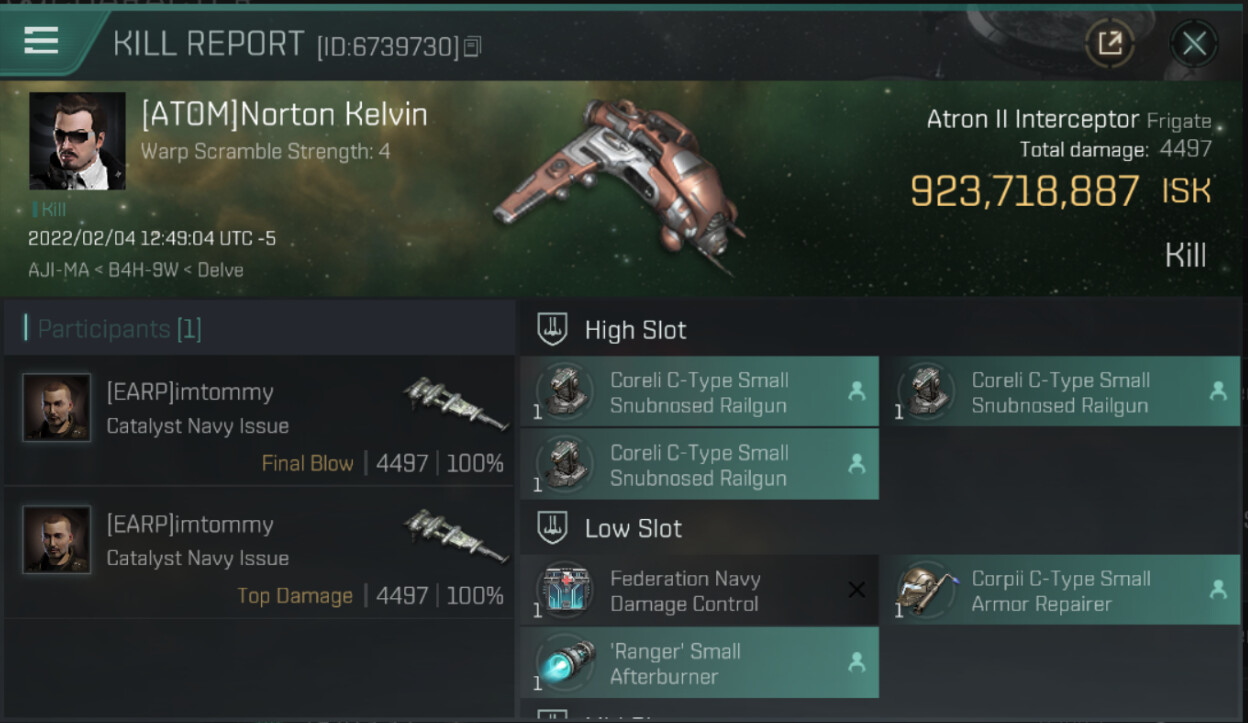Select the Federation Navy Damage Control module
Screen dimensions: 1248x723
(x=700, y=591)
